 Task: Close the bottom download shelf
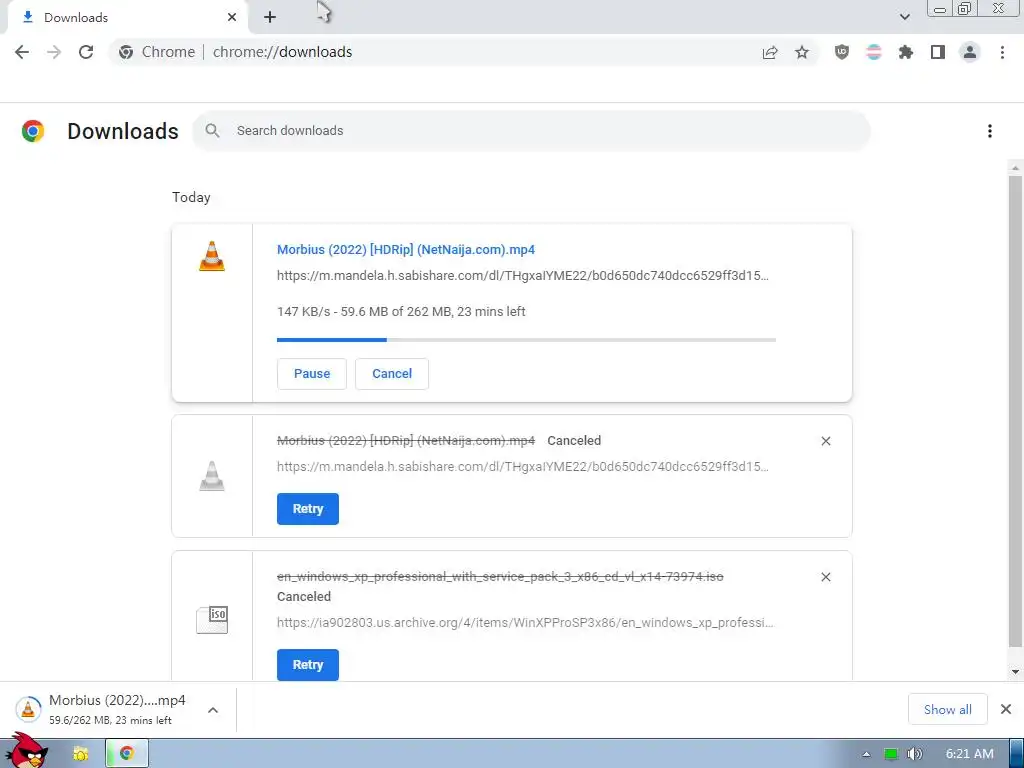(1006, 709)
